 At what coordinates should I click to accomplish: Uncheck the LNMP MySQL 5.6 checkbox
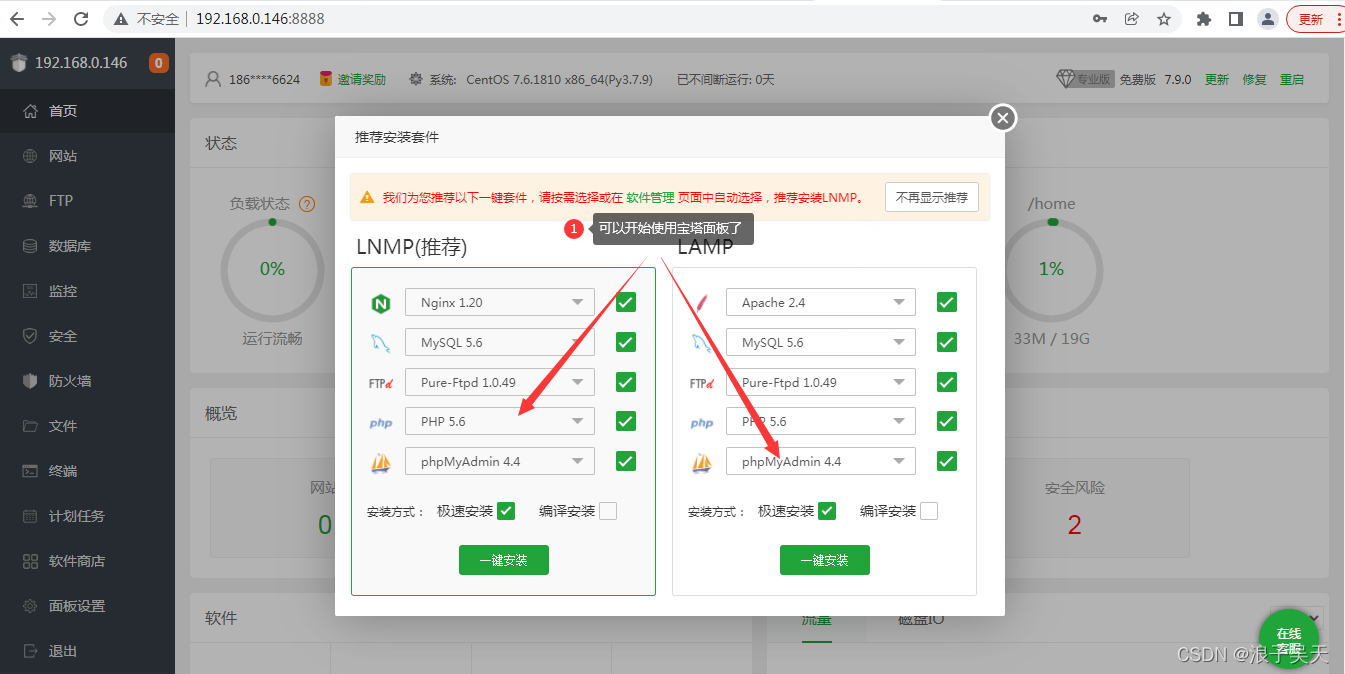[x=626, y=342]
